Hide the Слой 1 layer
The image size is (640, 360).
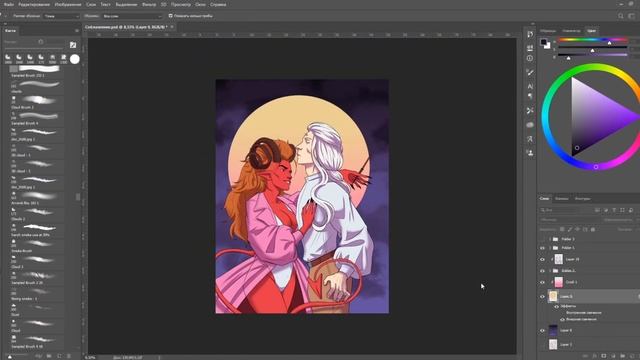[x=542, y=282]
